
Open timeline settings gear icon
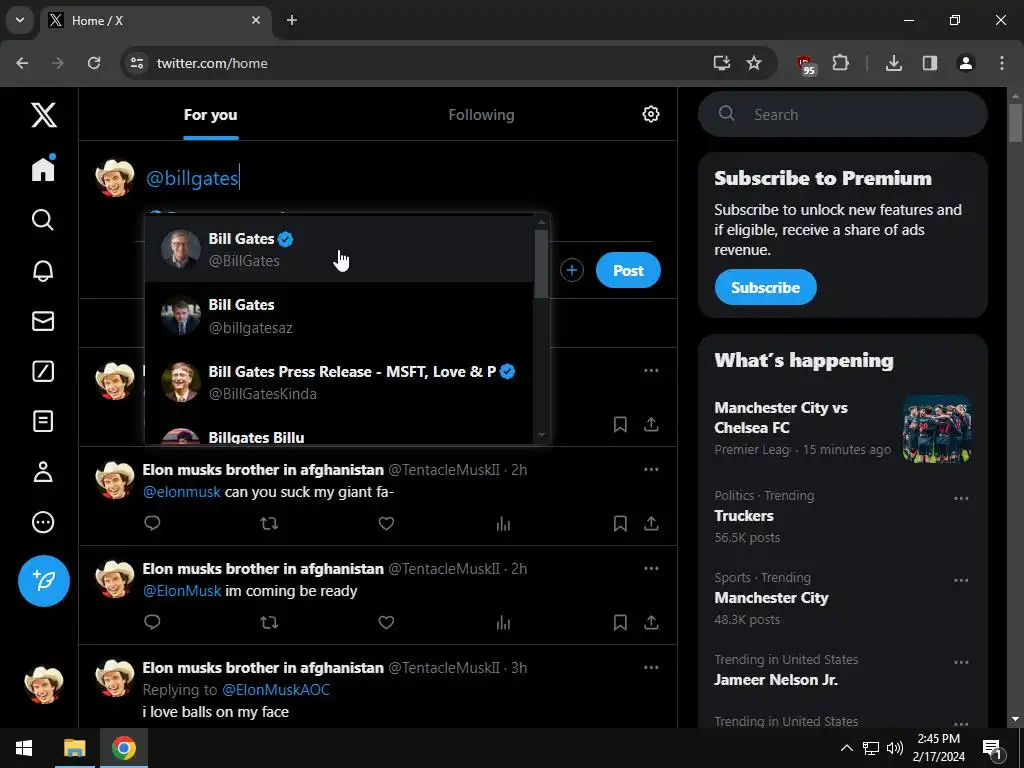coord(650,114)
